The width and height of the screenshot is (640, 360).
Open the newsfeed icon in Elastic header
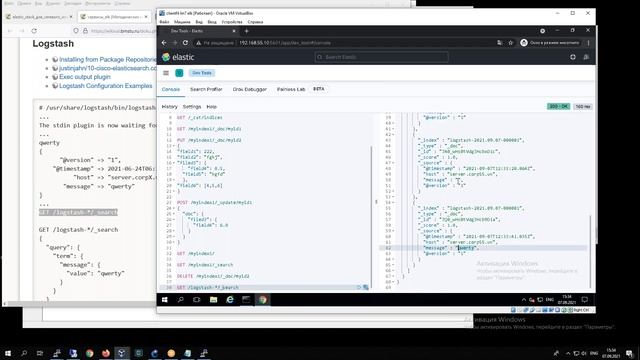586,57
